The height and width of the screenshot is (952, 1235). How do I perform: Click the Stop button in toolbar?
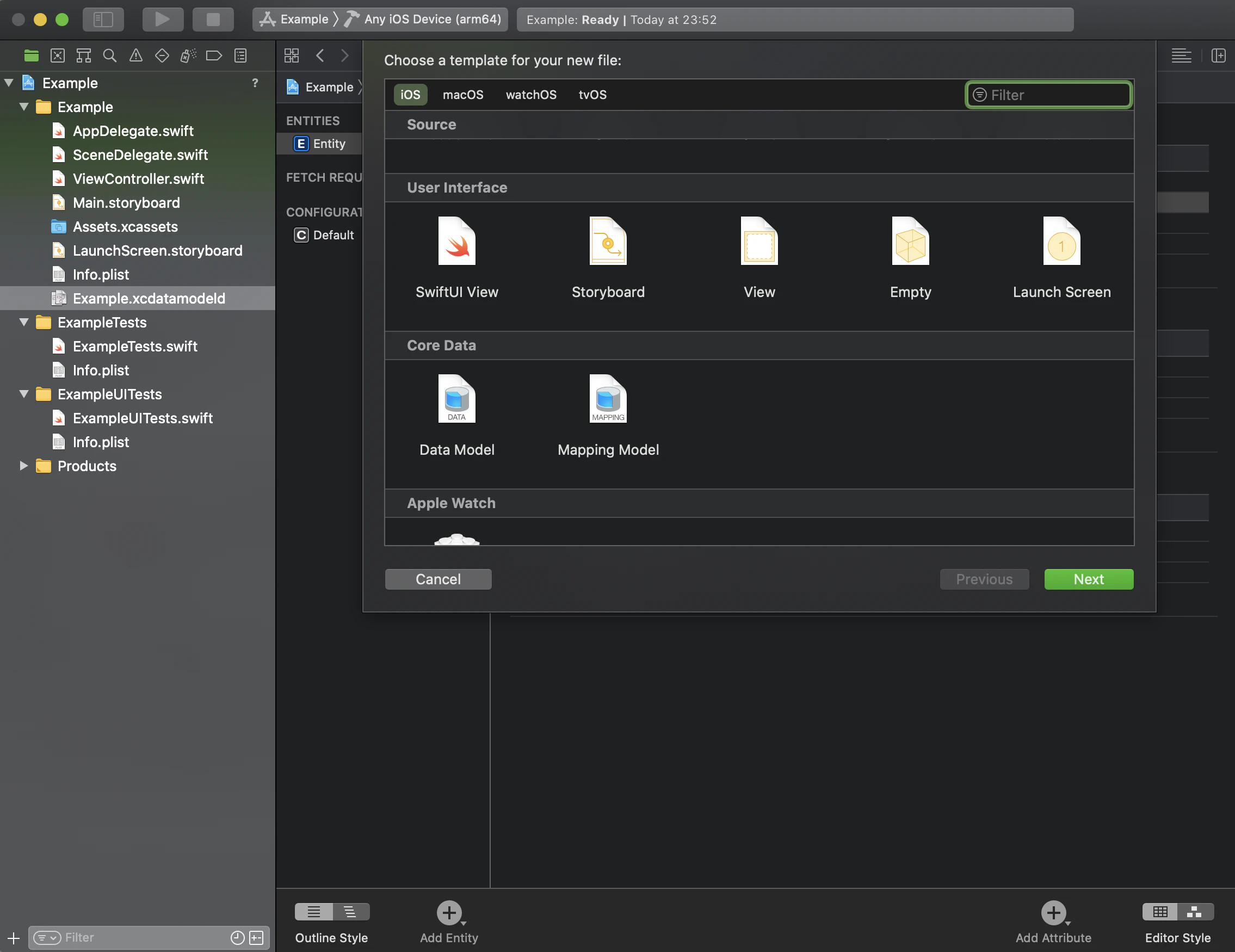[213, 19]
